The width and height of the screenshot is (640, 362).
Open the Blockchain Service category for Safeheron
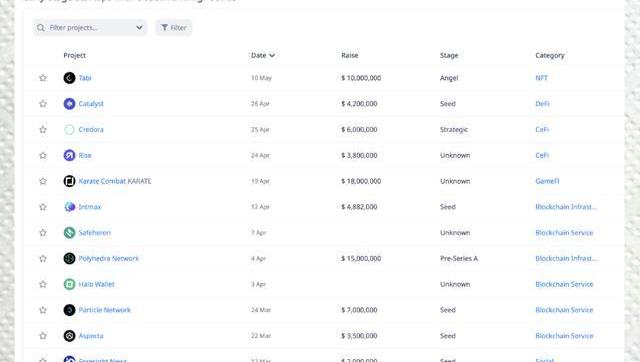[x=564, y=233]
